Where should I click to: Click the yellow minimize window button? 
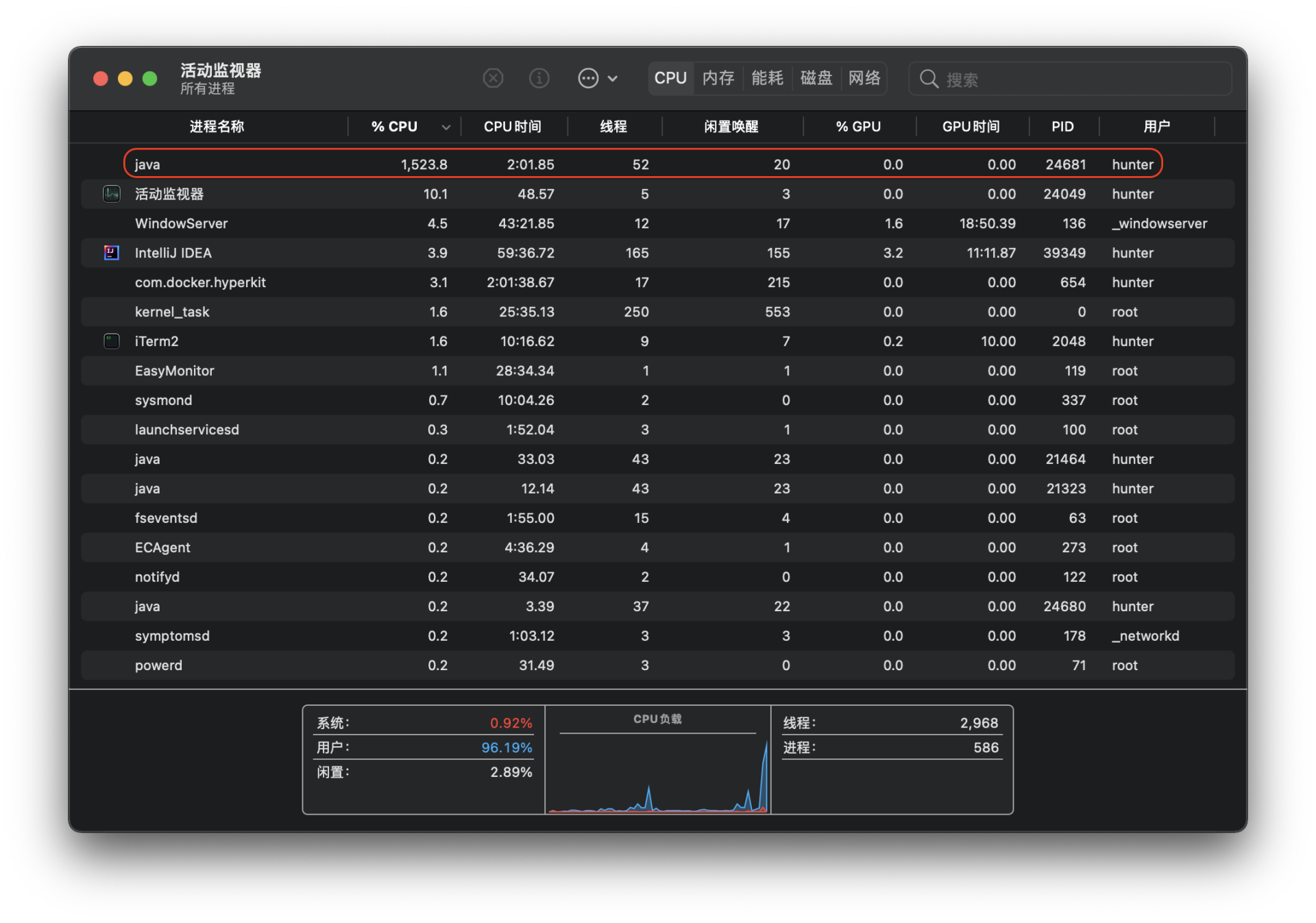point(125,79)
